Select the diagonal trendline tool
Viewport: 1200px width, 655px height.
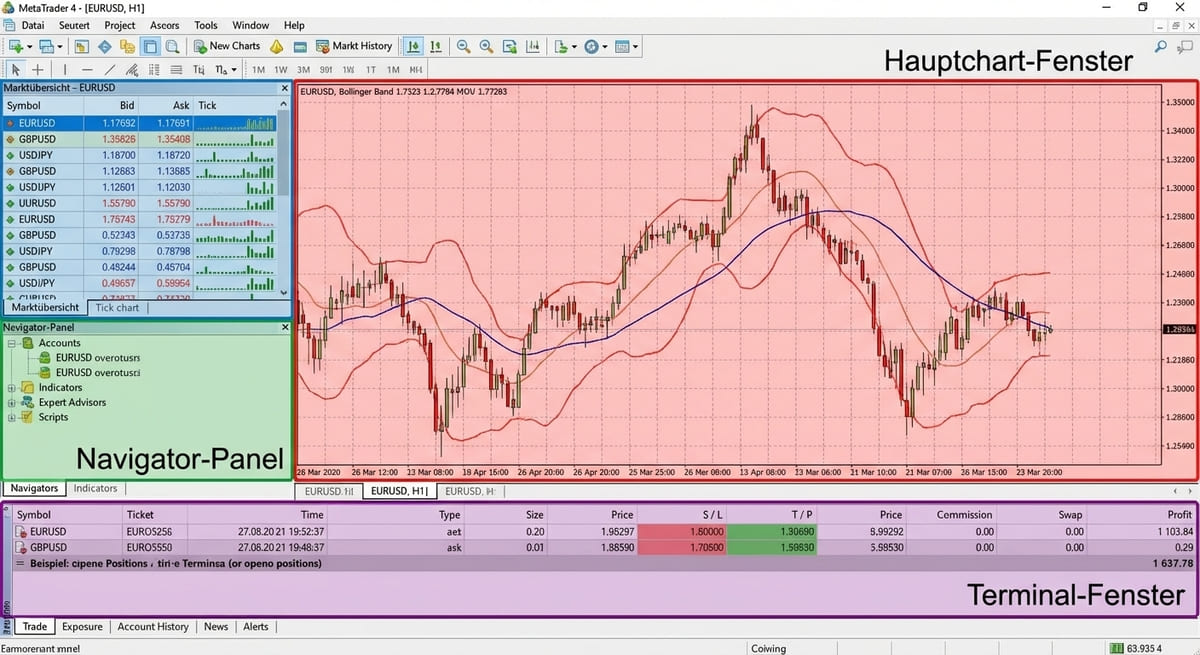[x=110, y=69]
